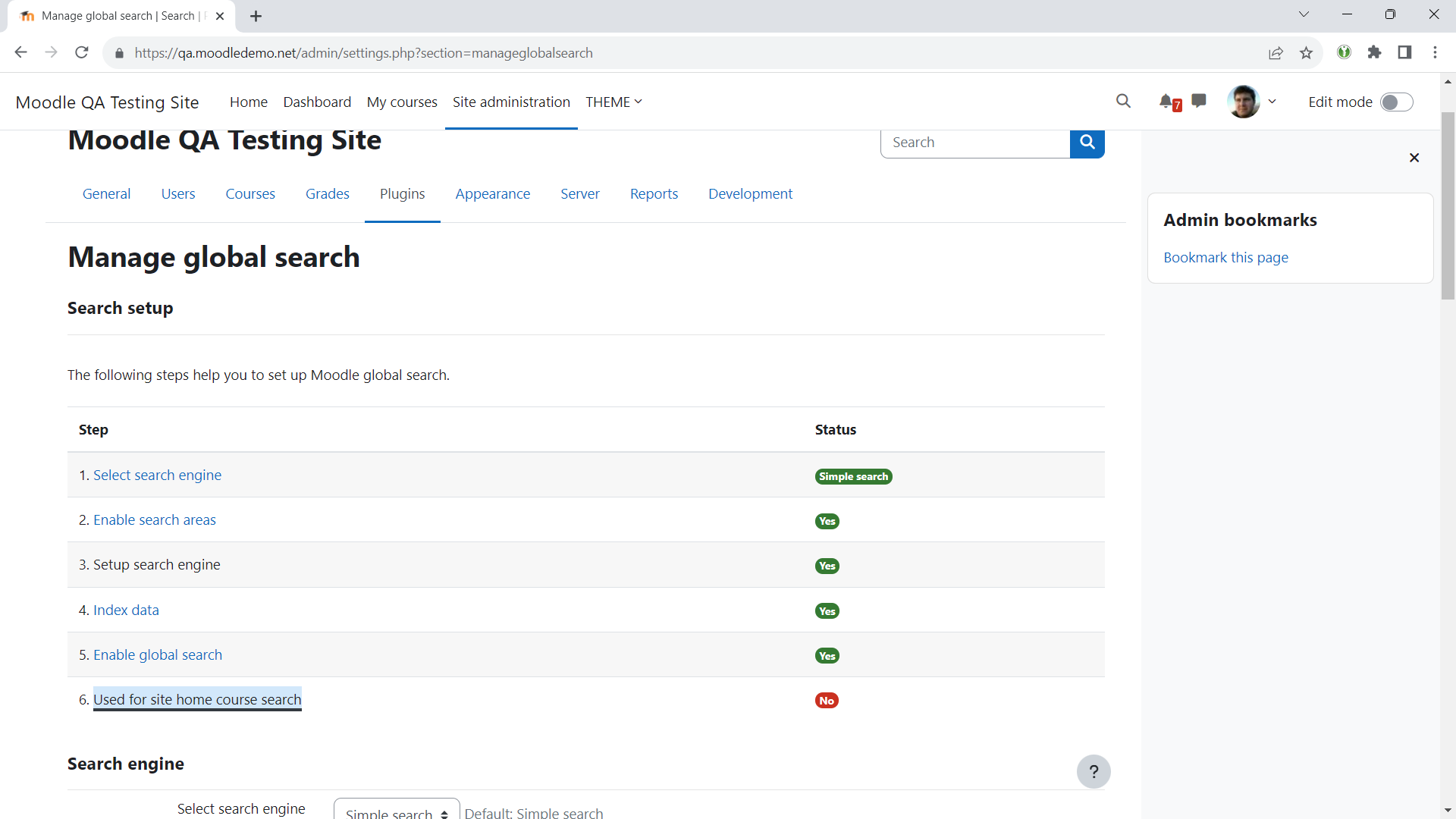1456x819 pixels.
Task: Click the scrollbar down arrow
Action: click(1448, 811)
